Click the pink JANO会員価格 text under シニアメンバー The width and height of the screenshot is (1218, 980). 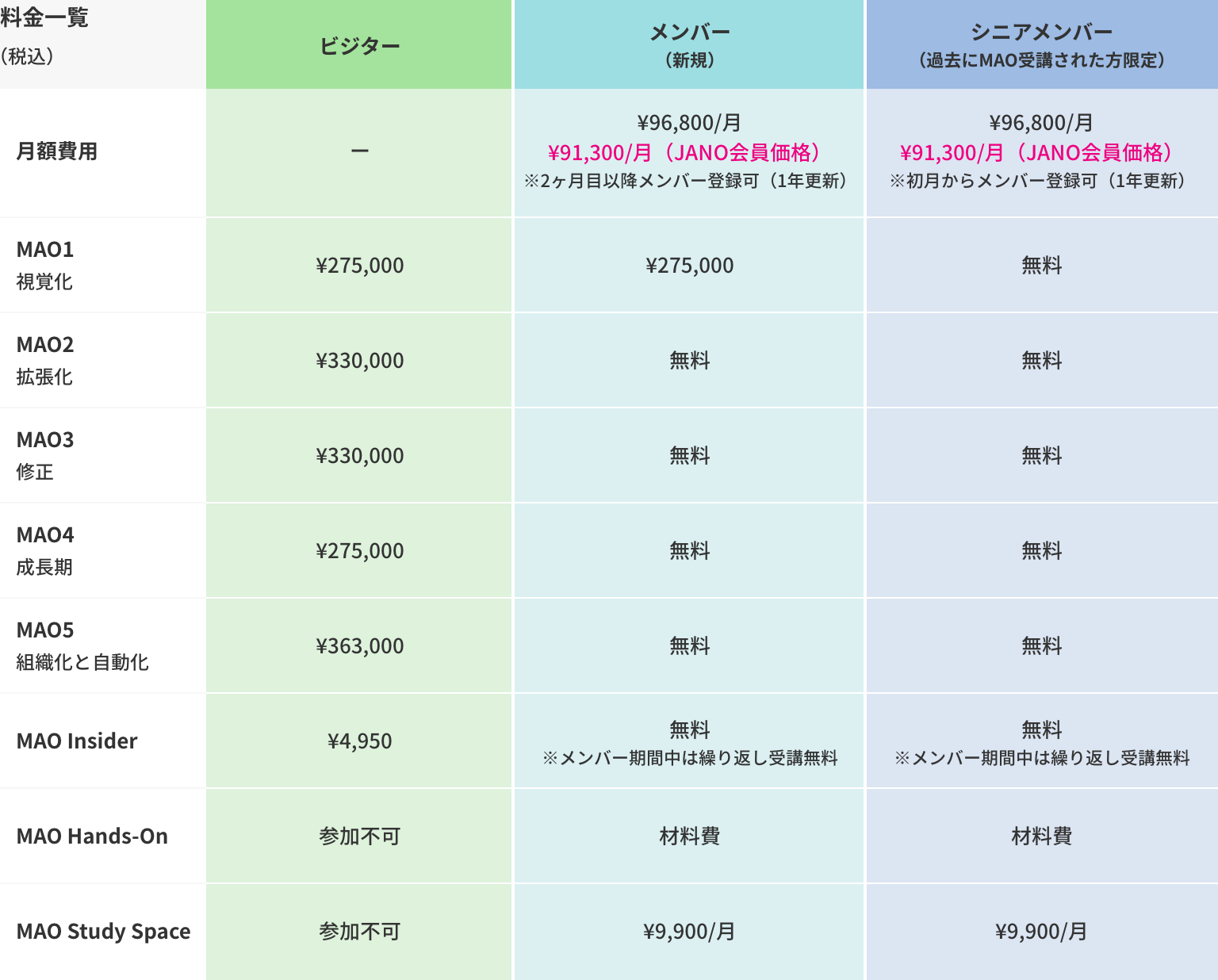1040,152
